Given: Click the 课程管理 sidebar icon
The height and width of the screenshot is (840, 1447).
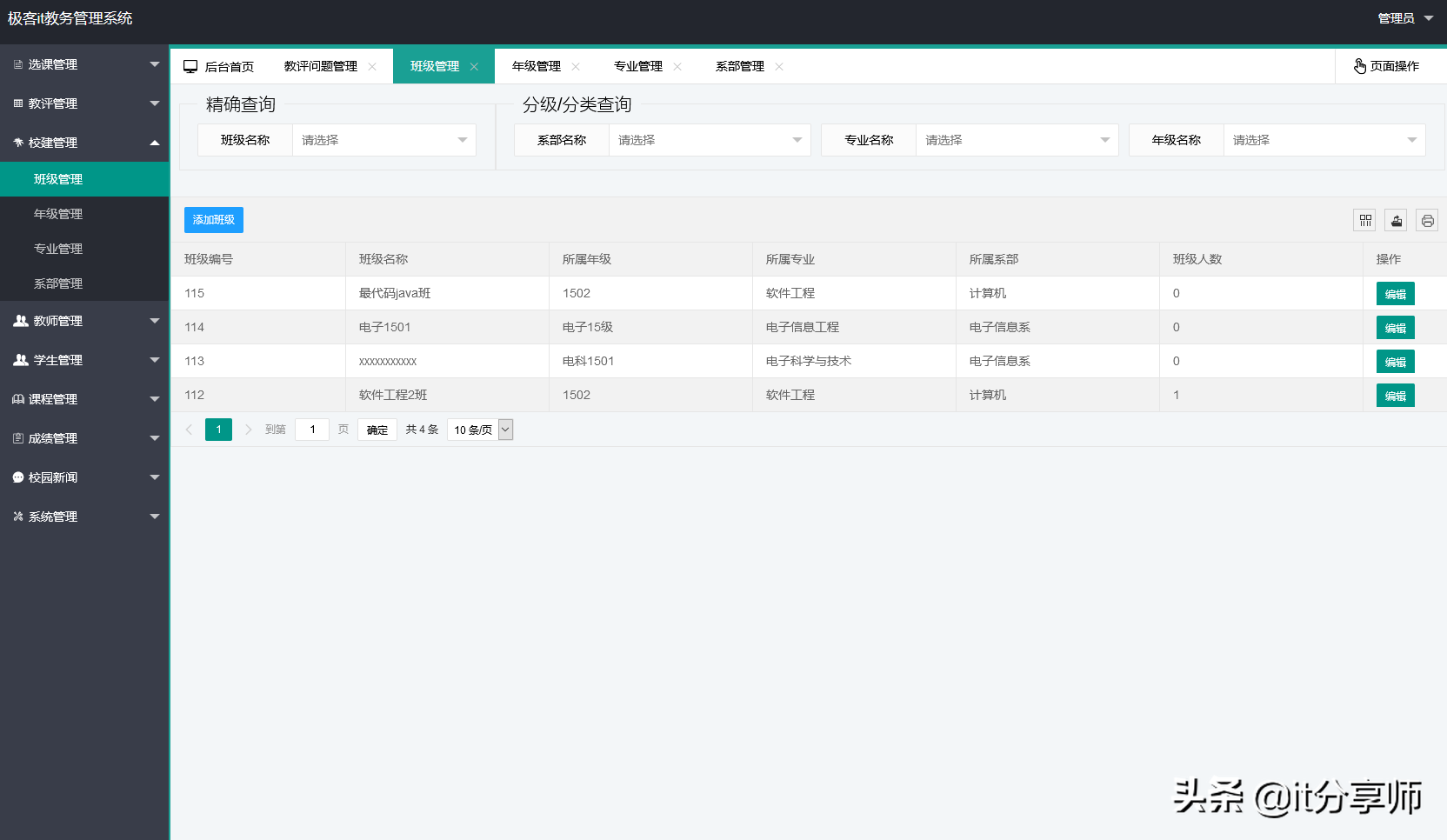Looking at the screenshot, I should pos(18,399).
